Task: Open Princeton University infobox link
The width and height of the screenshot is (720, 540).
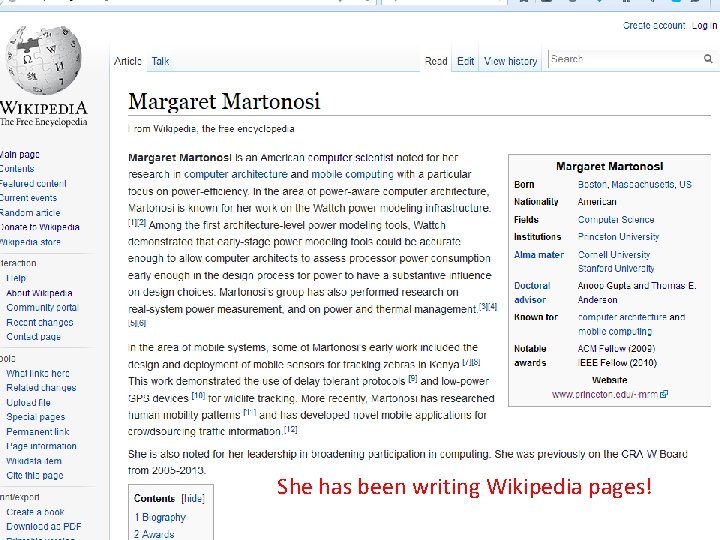Action: coord(618,236)
